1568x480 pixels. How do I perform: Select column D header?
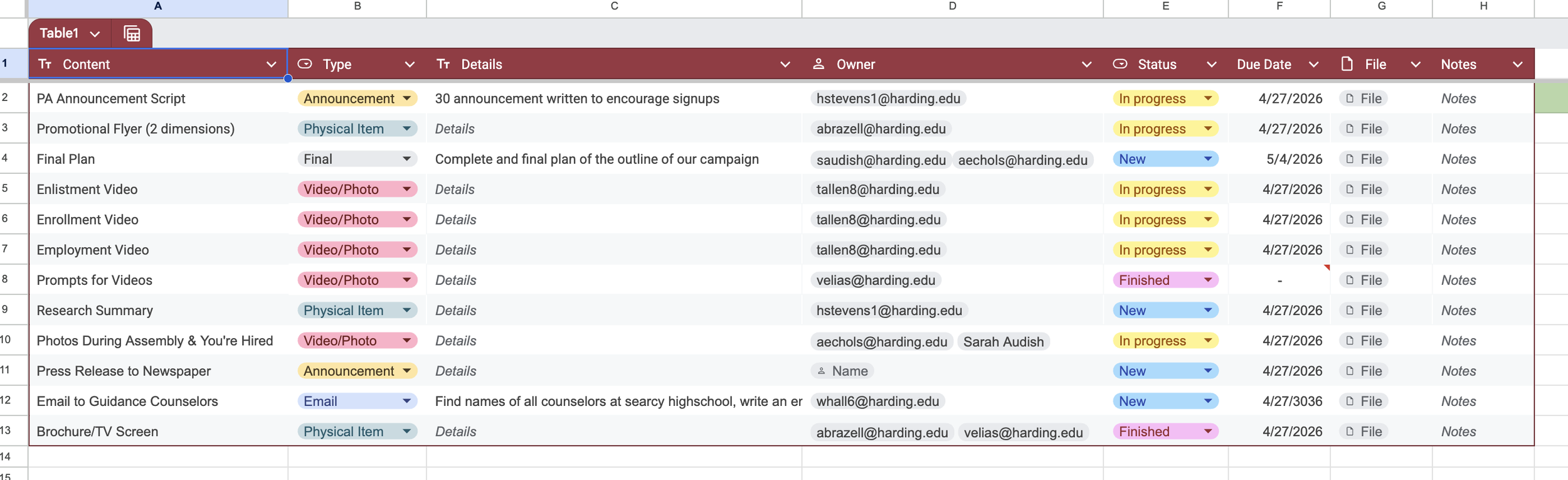click(x=952, y=7)
